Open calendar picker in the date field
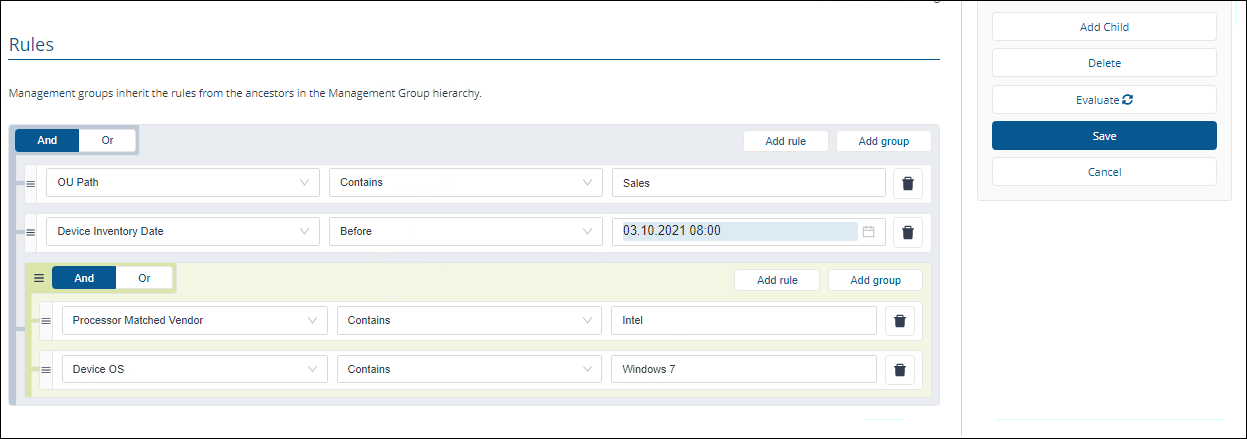This screenshot has height=439, width=1247. tap(868, 231)
